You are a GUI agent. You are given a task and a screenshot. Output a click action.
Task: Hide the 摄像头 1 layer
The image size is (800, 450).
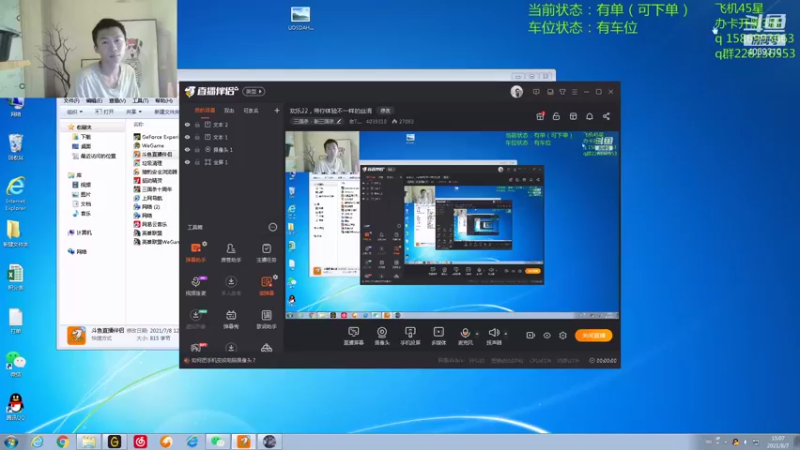[187, 149]
